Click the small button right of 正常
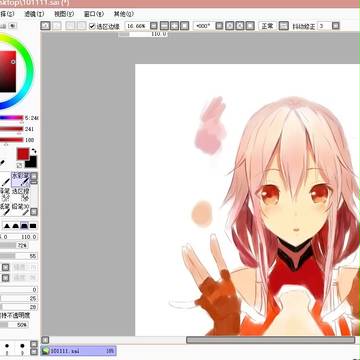Viewport: 360px width, 360px height. coord(284,26)
